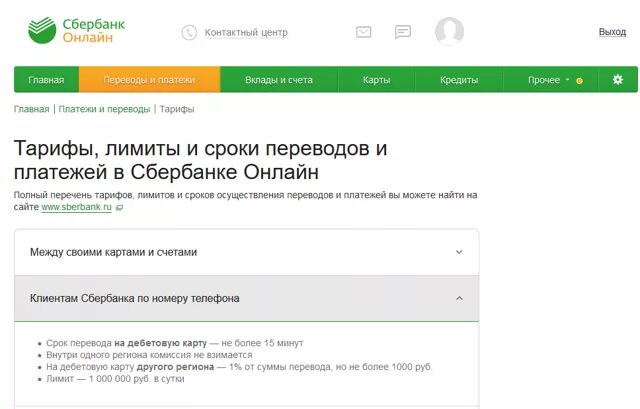Click the phone icon near Контактный центр
This screenshot has height=409, width=640.
[189, 32]
